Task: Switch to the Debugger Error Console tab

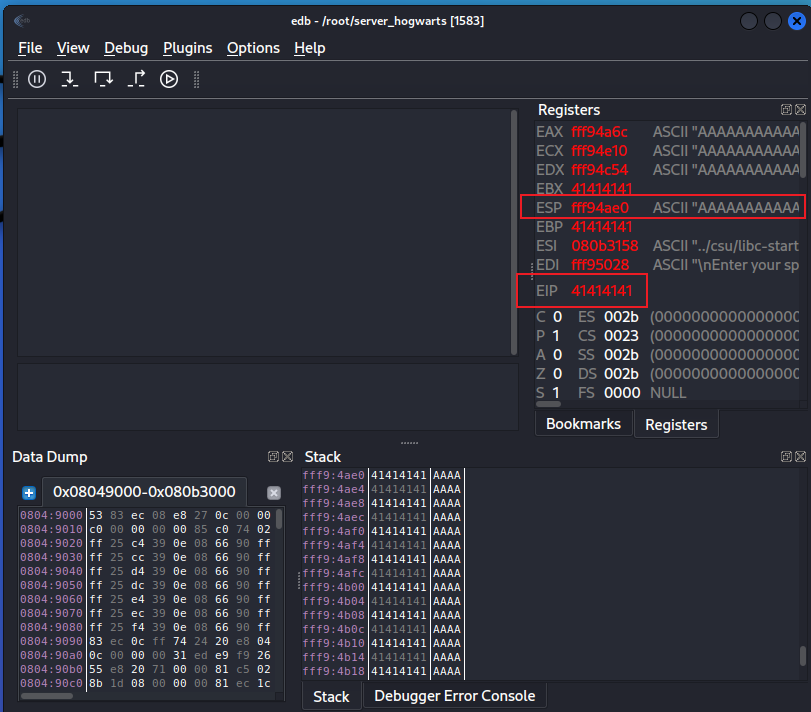Action: [454, 695]
